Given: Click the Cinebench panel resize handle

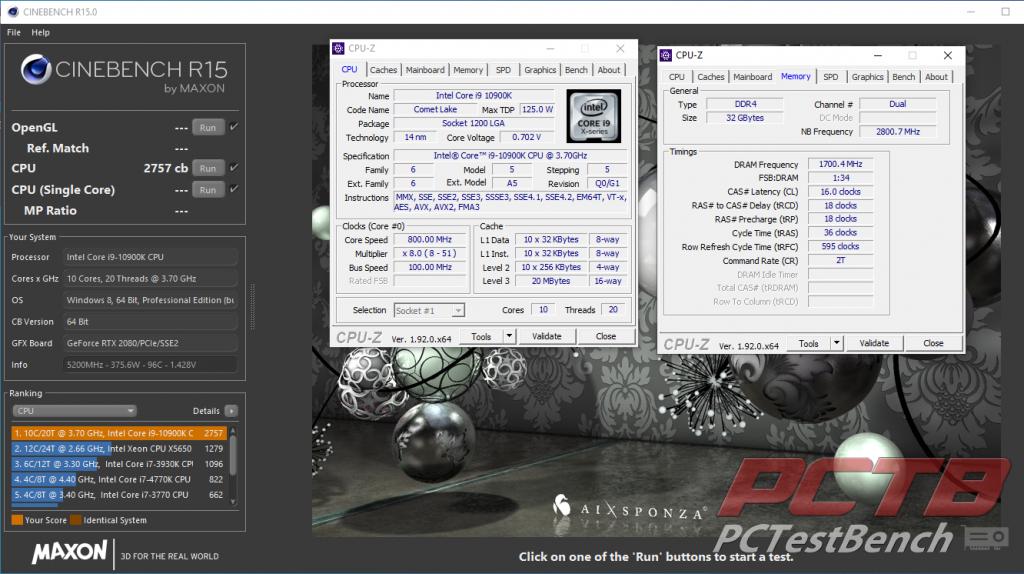Looking at the screenshot, I should [253, 307].
